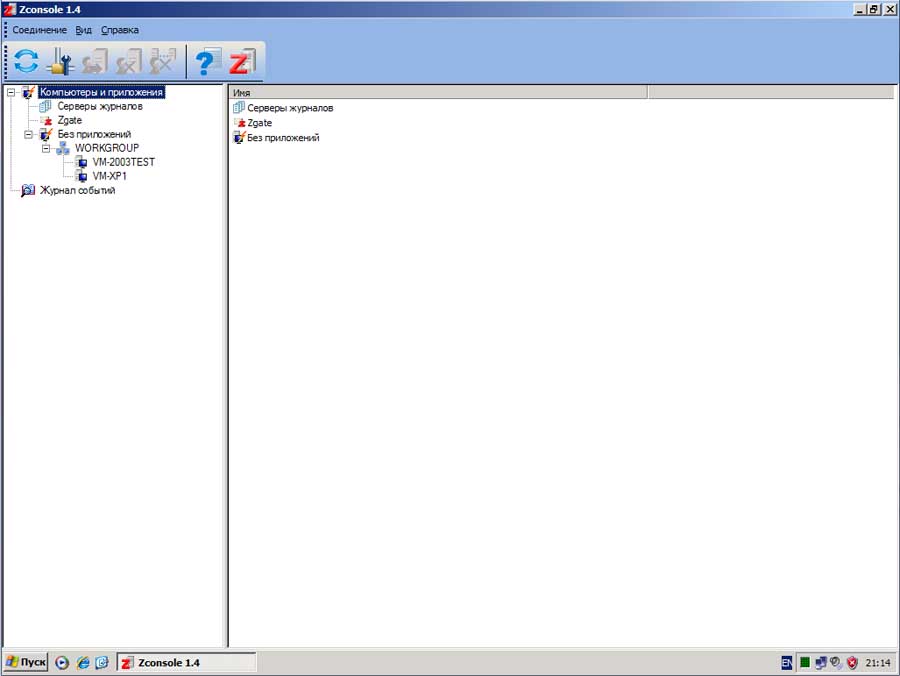
Task: Click the green square tray icon
Action: (805, 663)
